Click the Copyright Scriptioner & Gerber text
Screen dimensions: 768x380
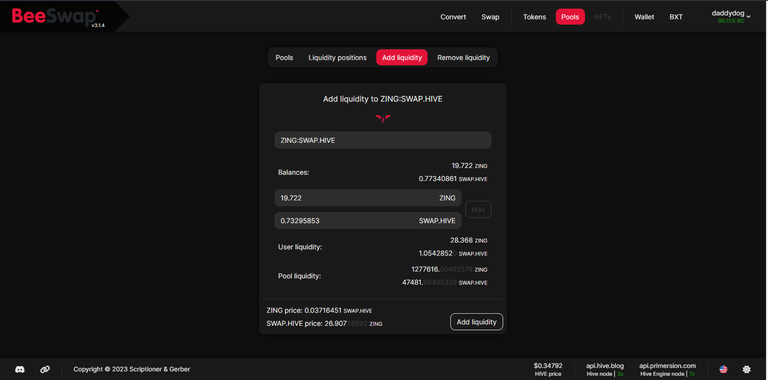[132, 369]
